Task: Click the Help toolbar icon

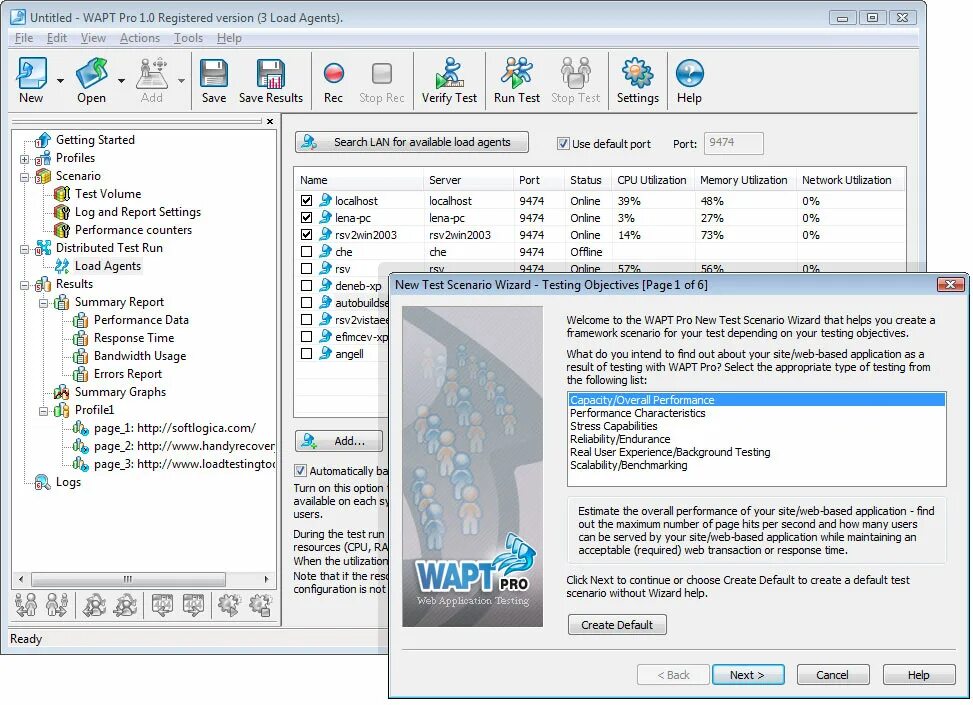Action: pos(689,81)
